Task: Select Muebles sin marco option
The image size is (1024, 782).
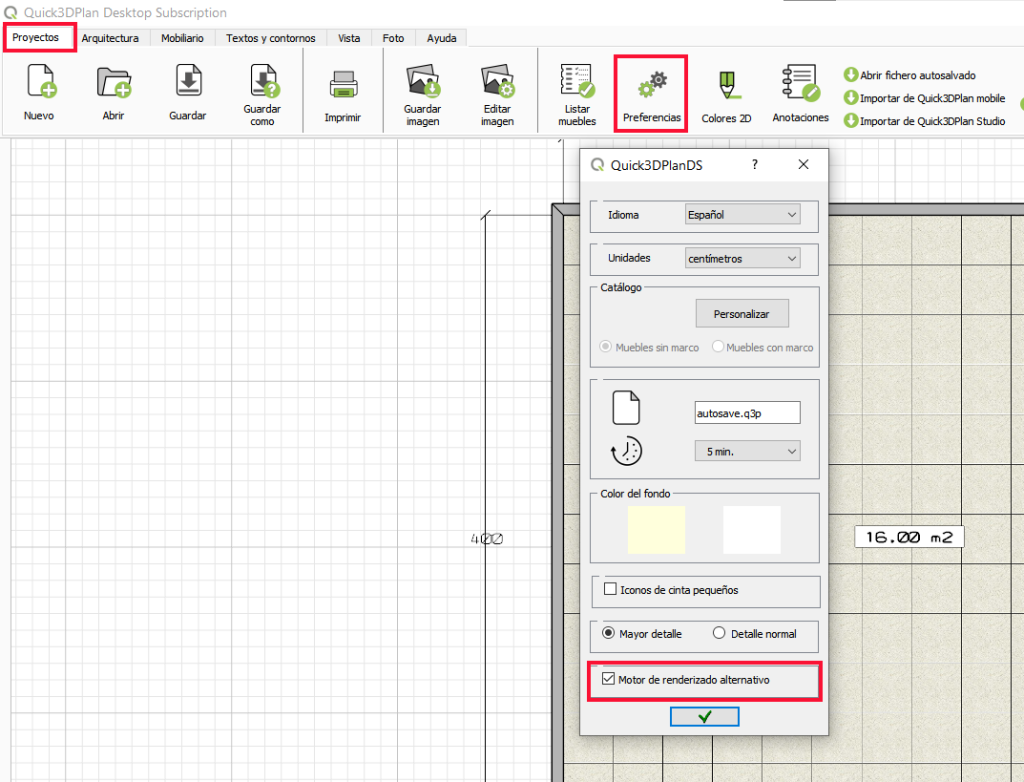Action: pos(650,347)
